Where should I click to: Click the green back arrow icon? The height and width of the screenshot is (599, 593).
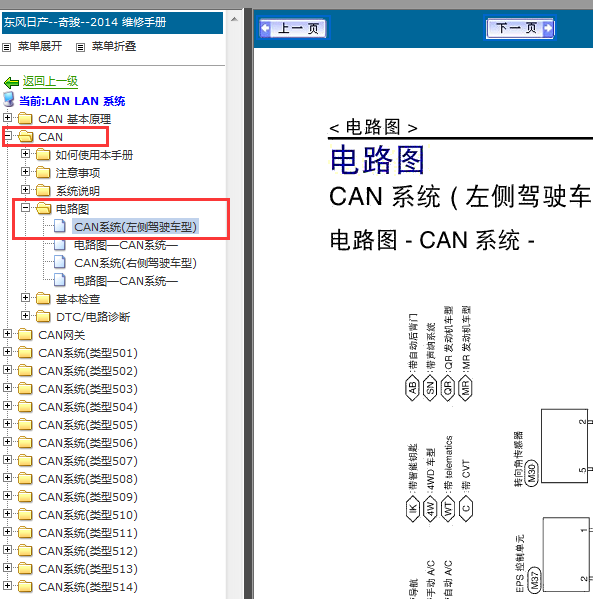click(x=11, y=82)
